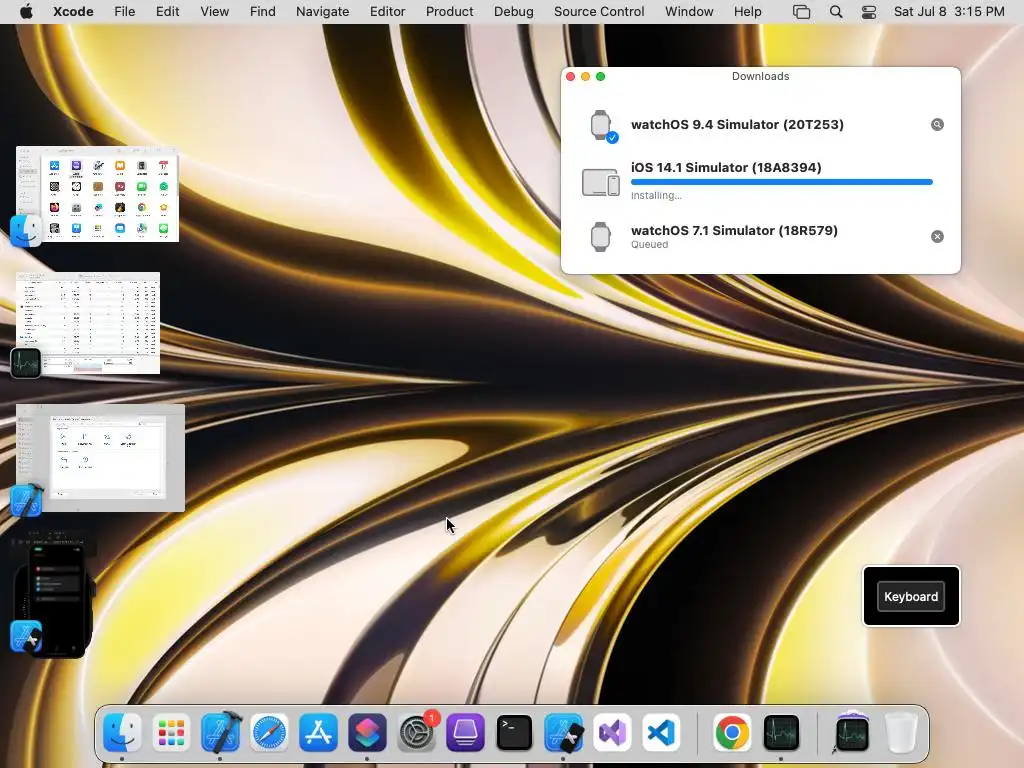Select the watchOS 9.4 Simulator (20T253) row
Screen dimensions: 1024x768
761,125
